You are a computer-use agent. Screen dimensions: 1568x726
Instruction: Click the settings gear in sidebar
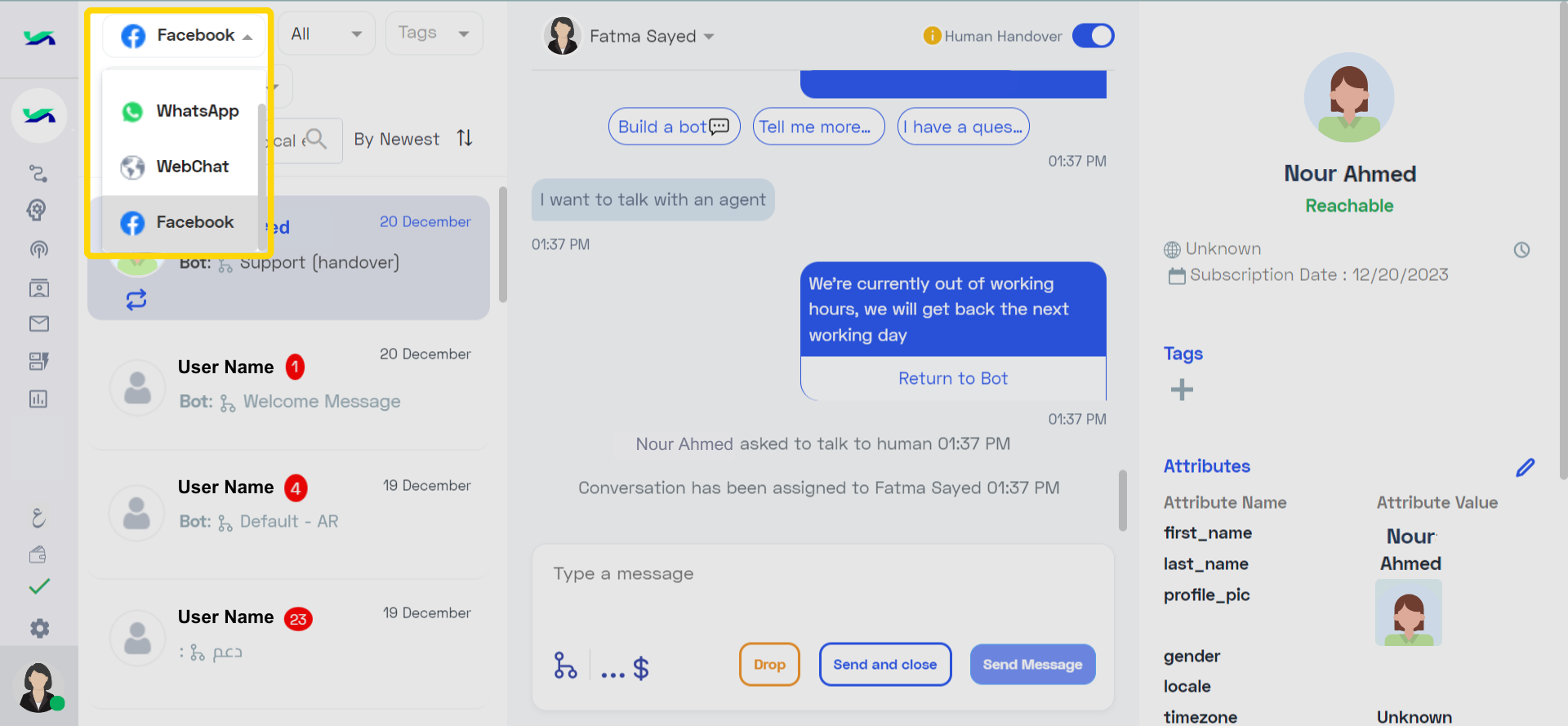pos(39,628)
